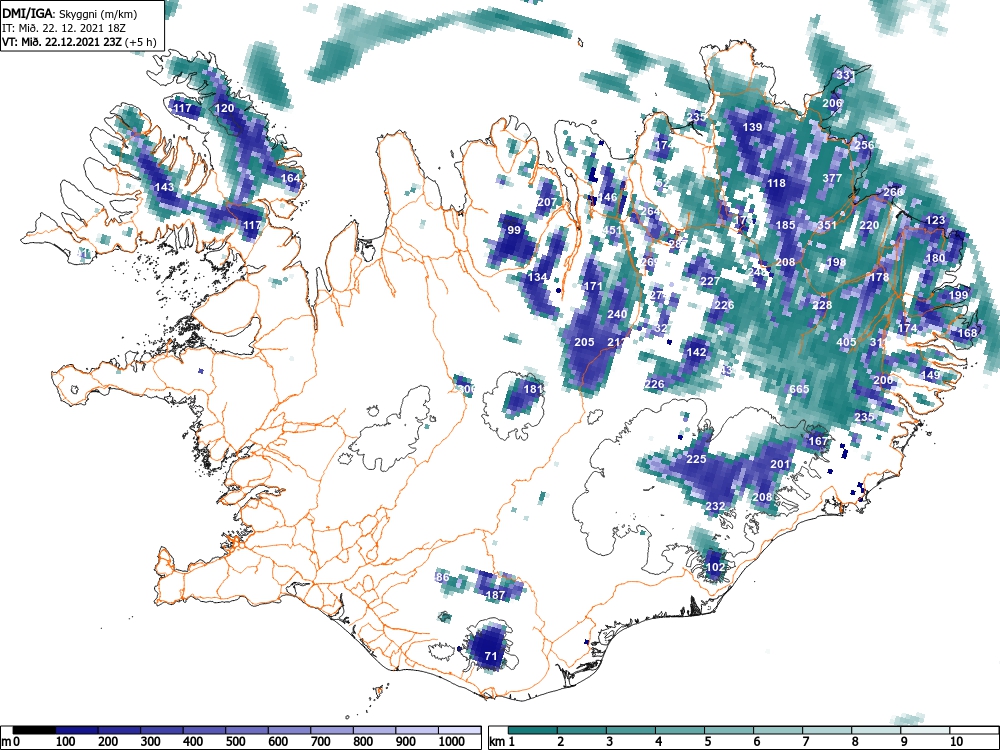Image resolution: width=1000 pixels, height=750 pixels.
Task: Click the pale lavender 900–1000 m legend swatch
Action: (417, 730)
